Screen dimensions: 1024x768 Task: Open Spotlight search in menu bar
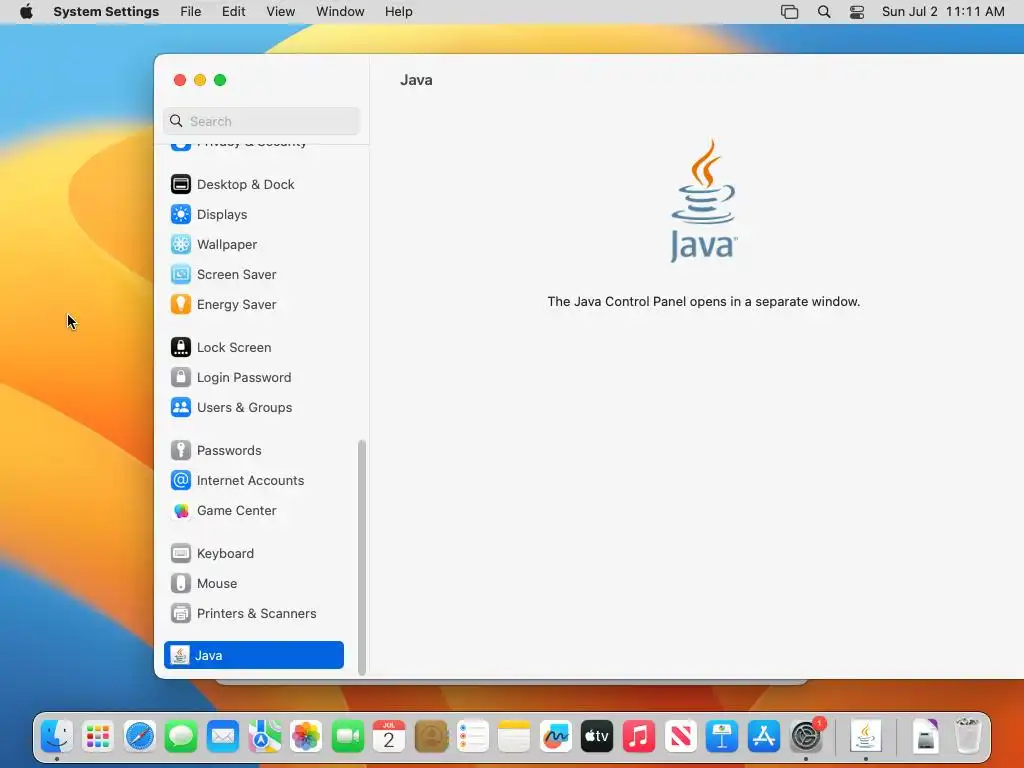coord(824,12)
